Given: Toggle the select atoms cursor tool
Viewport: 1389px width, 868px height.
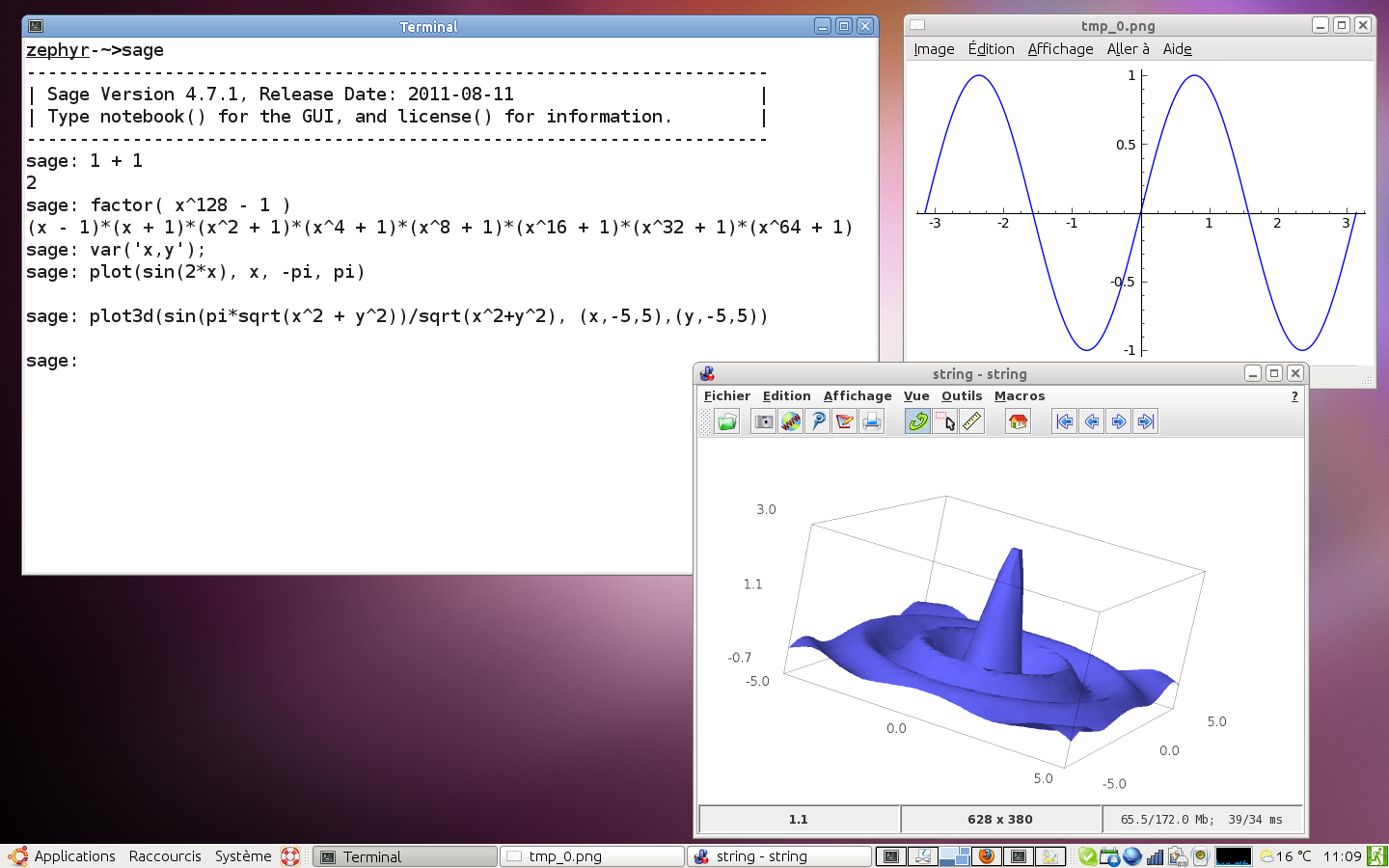Looking at the screenshot, I should pos(945,421).
